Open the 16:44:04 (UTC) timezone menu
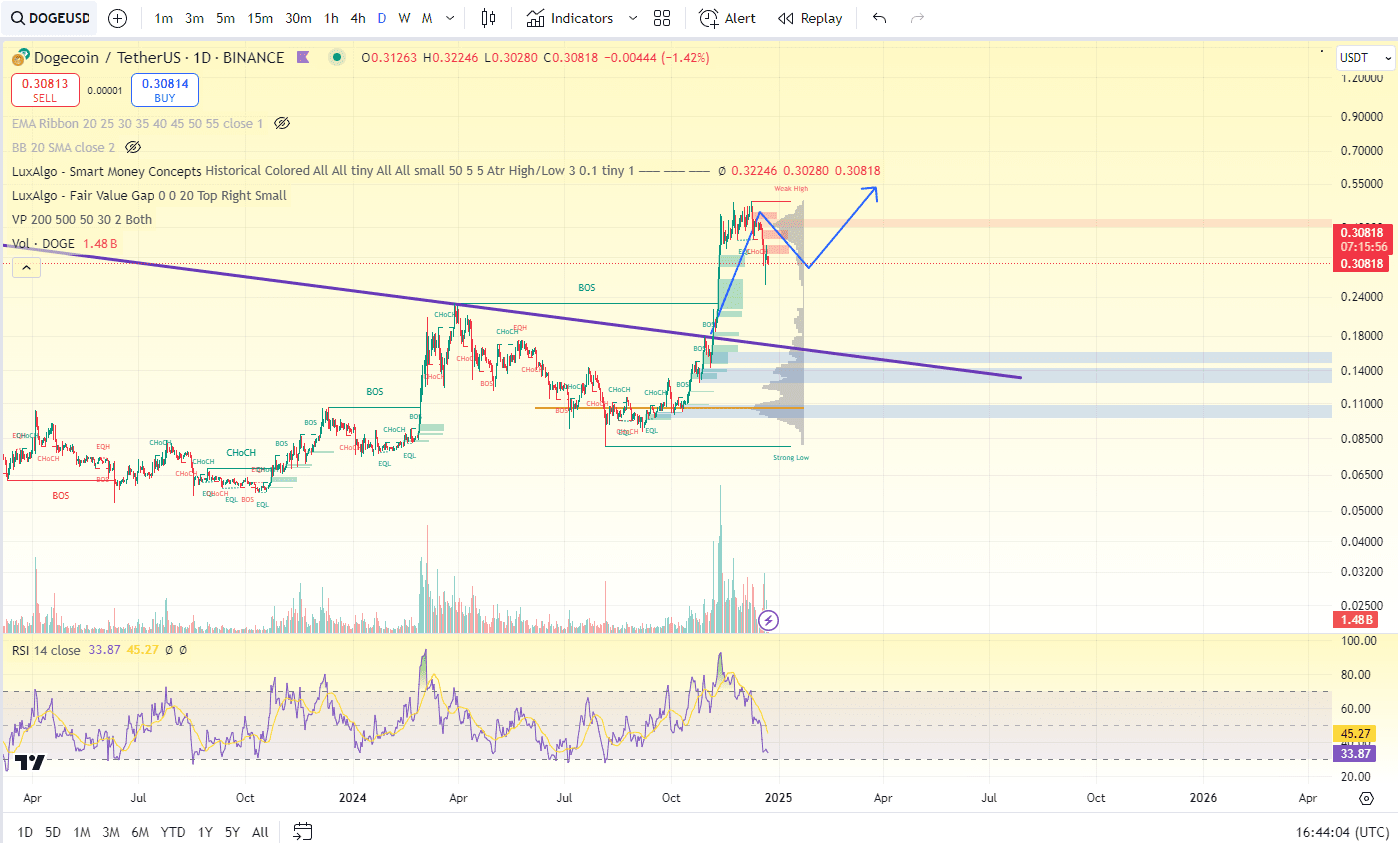The image size is (1398, 843). [x=1340, y=832]
